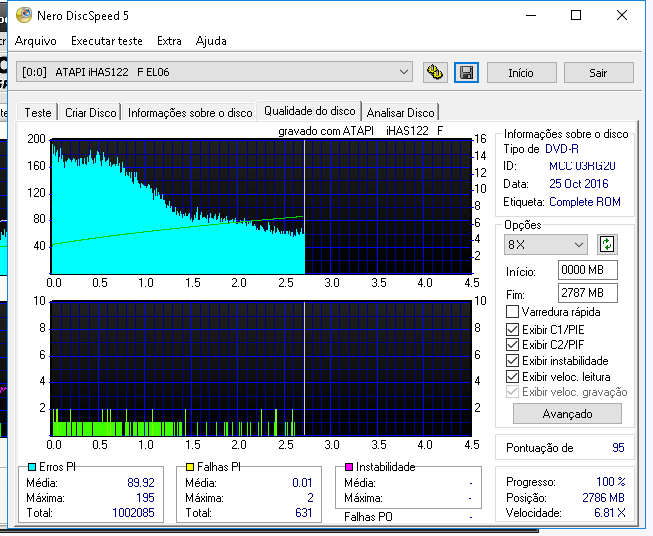Click Erros PI Média value 89.92
Viewport: 653px width, 536px height.
141,482
